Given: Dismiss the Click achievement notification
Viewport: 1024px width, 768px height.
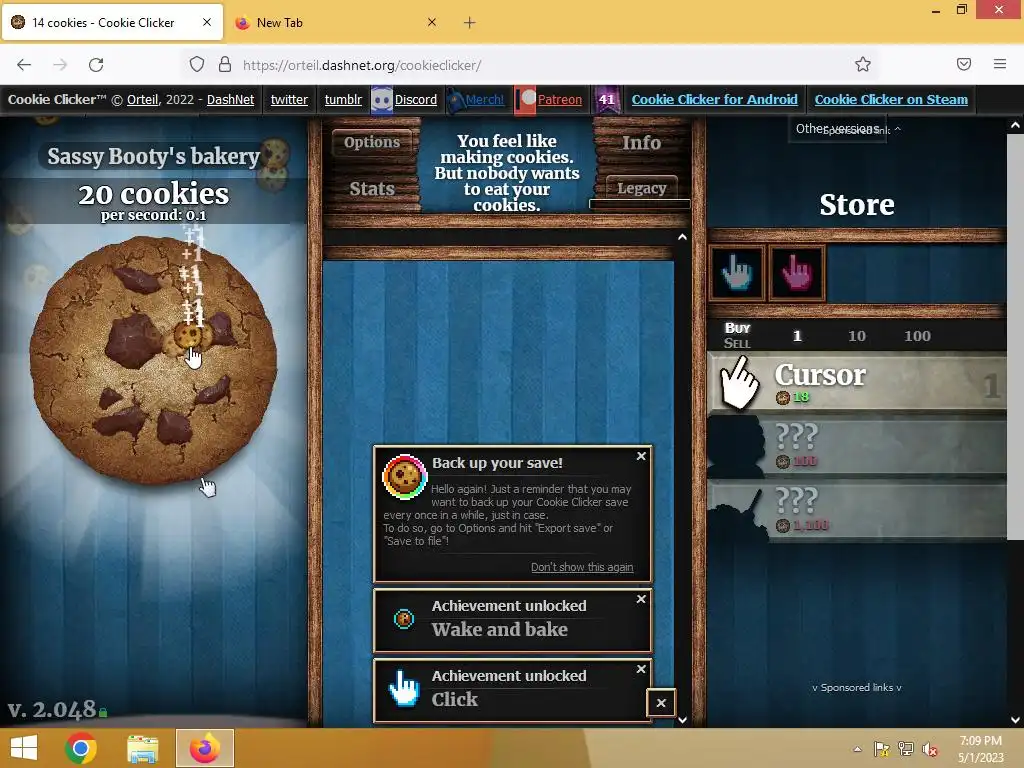Looking at the screenshot, I should tap(641, 669).
